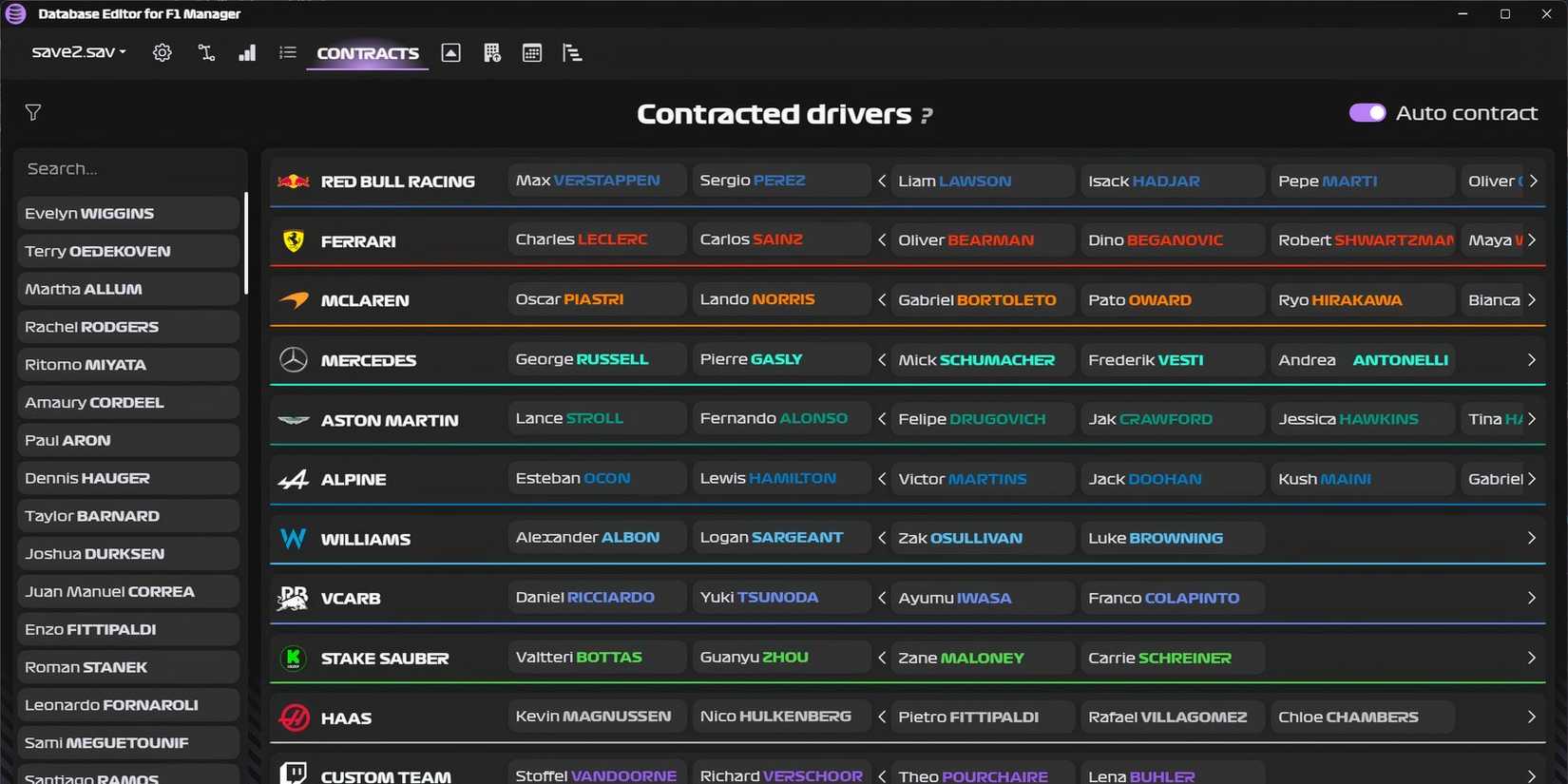The height and width of the screenshot is (784, 1568).
Task: Open the settings gear icon
Action: click(x=163, y=53)
